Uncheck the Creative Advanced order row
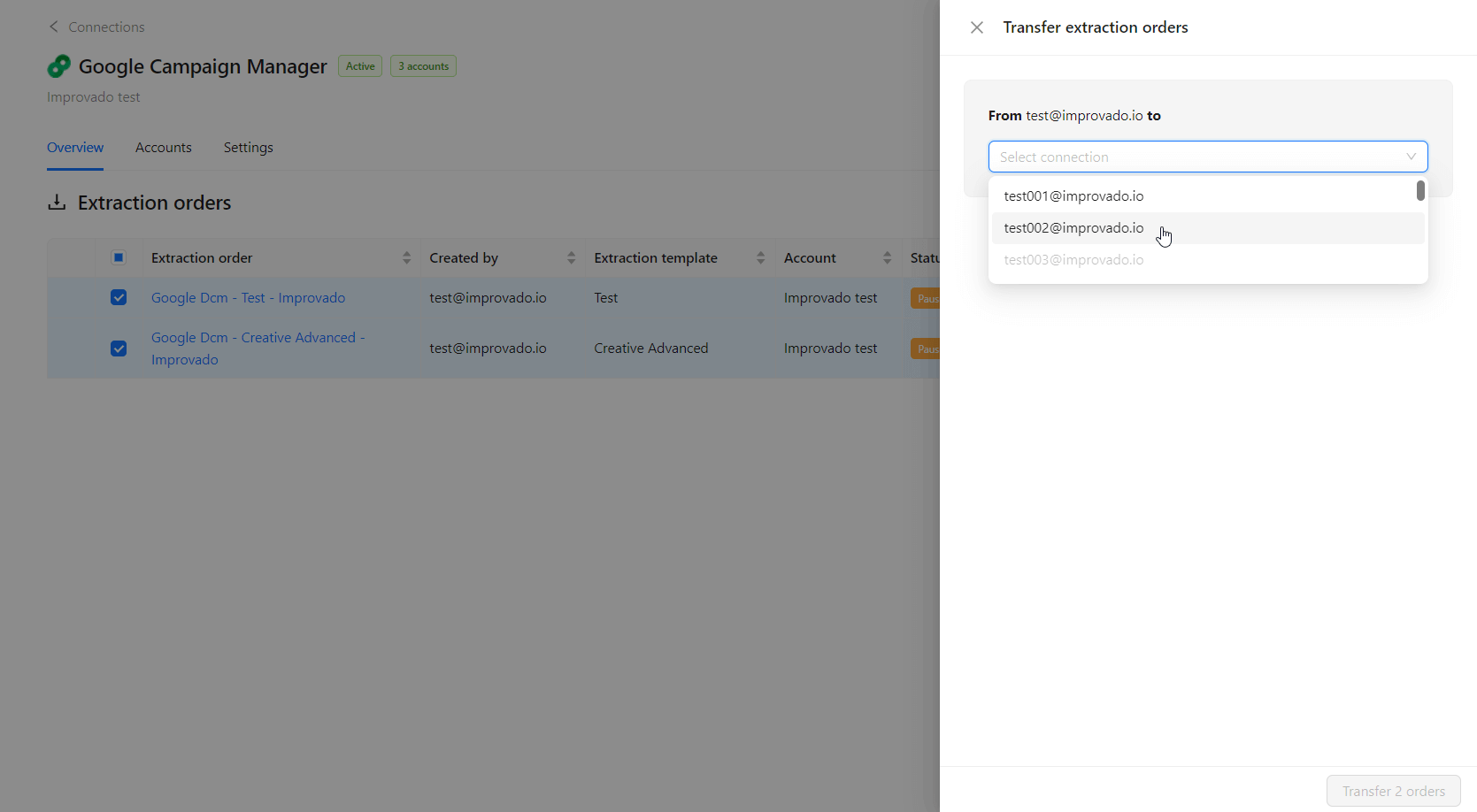The height and width of the screenshot is (812, 1477). coord(119,349)
